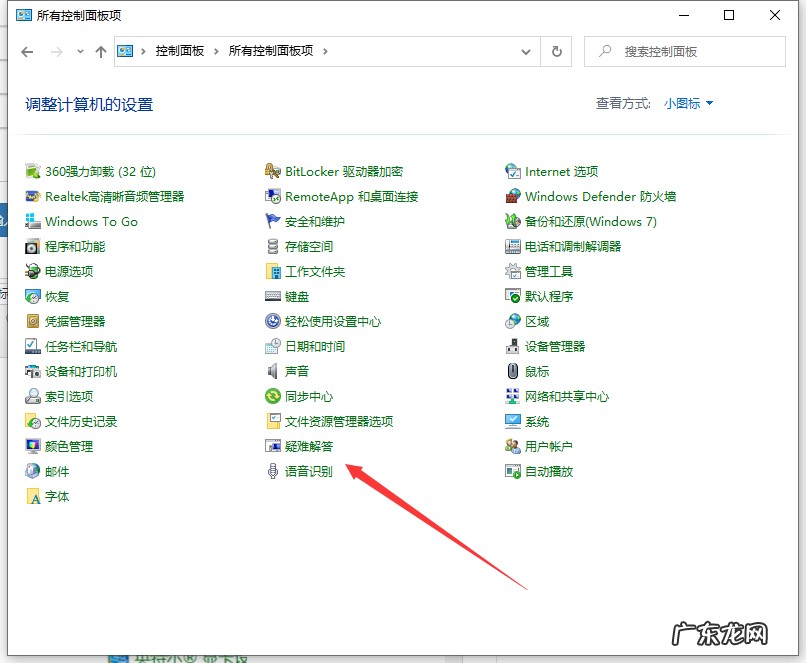Image resolution: width=806 pixels, height=663 pixels.
Task: Open 程序和功能 control panel item
Action: (75, 246)
